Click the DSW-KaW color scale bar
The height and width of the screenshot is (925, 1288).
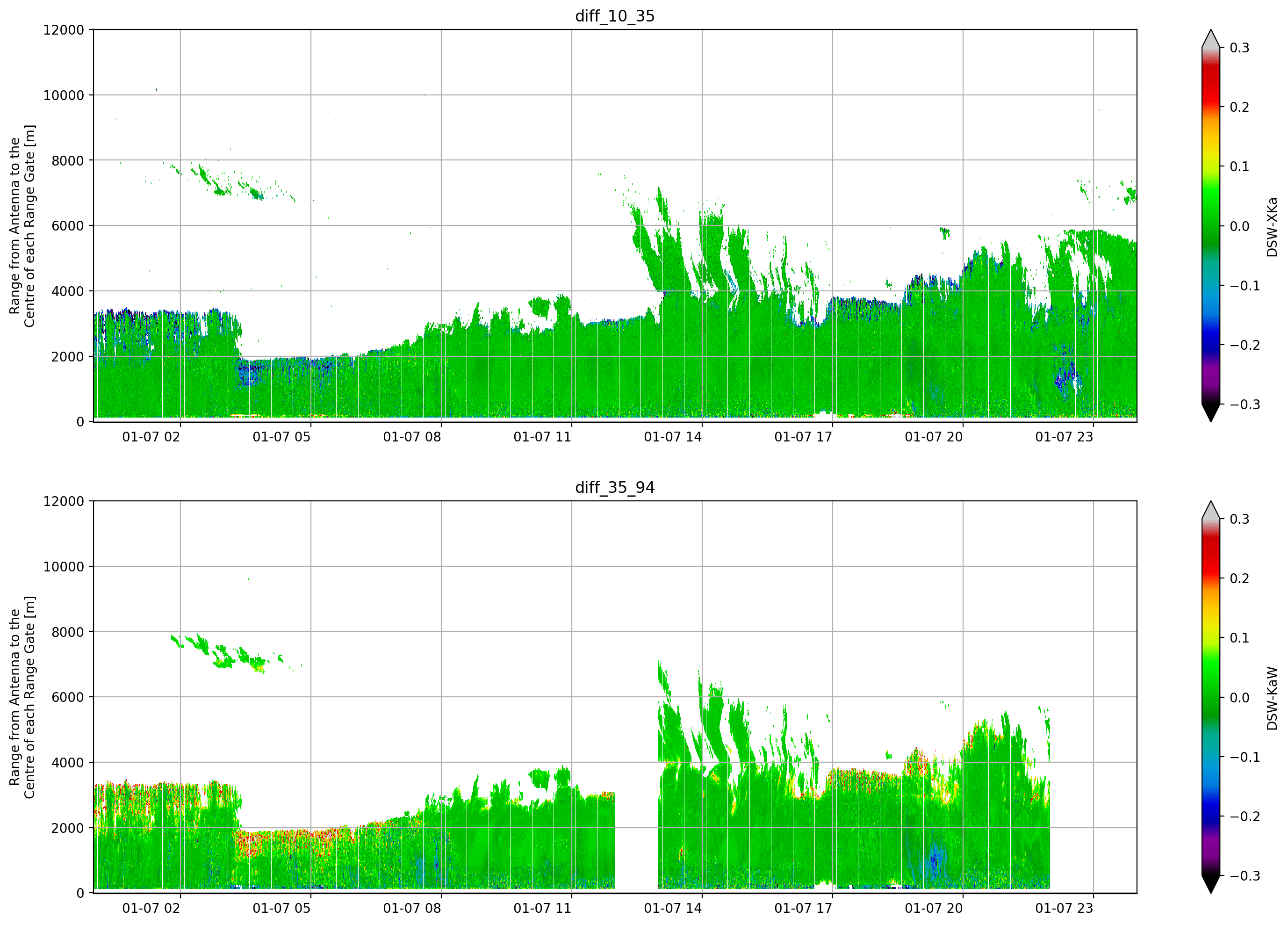point(1211,697)
